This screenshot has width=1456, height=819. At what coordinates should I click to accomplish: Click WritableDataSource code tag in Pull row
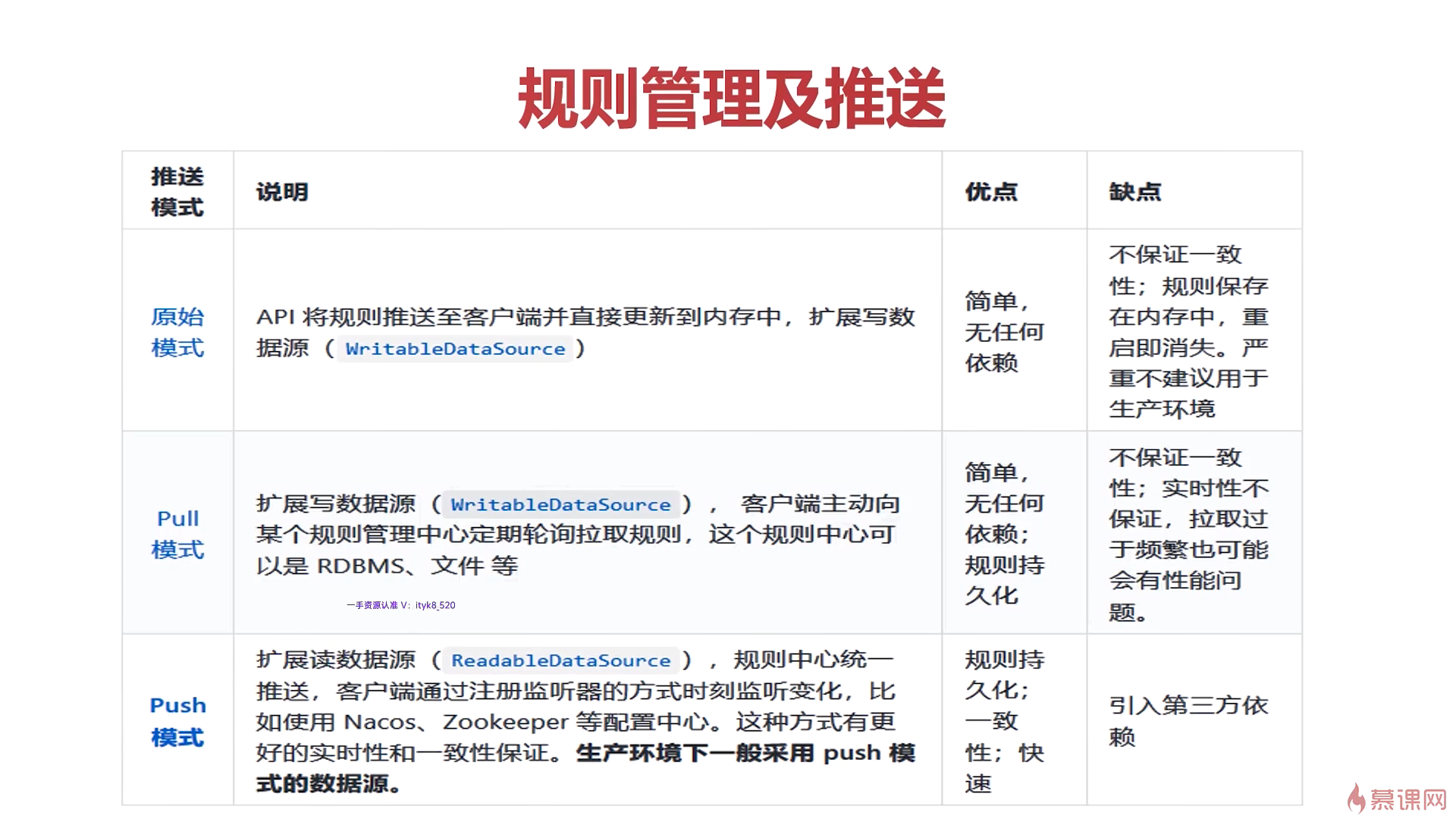[560, 504]
